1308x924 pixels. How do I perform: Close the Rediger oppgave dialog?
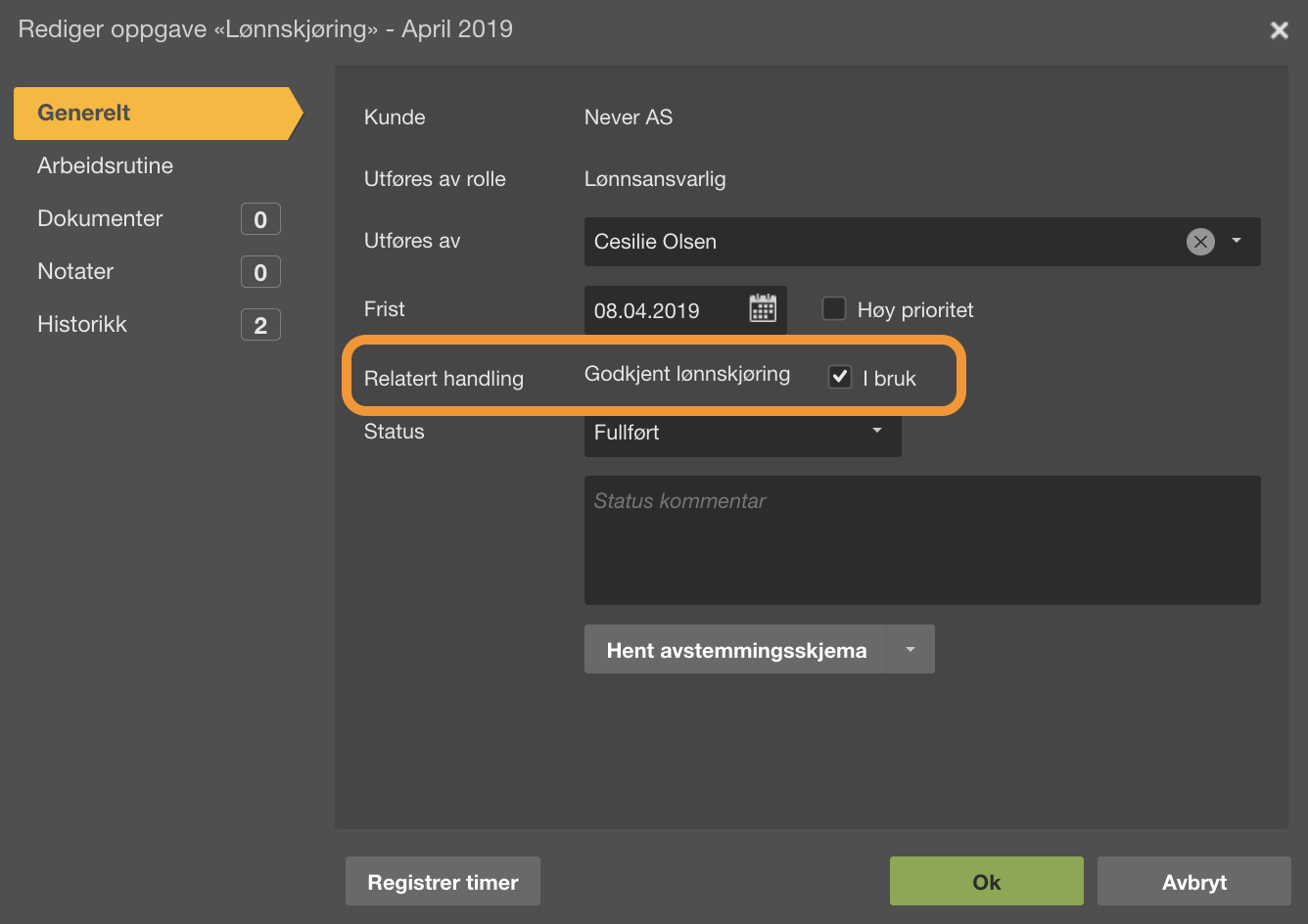click(1279, 30)
